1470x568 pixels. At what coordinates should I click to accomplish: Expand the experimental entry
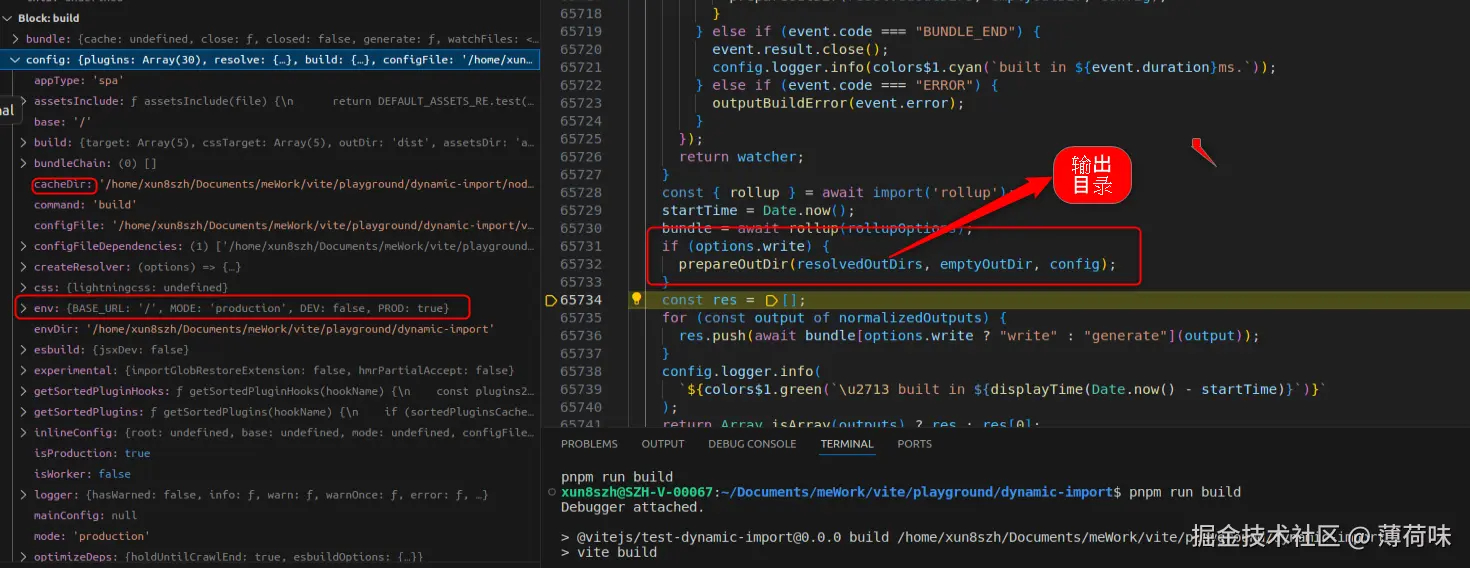24,370
